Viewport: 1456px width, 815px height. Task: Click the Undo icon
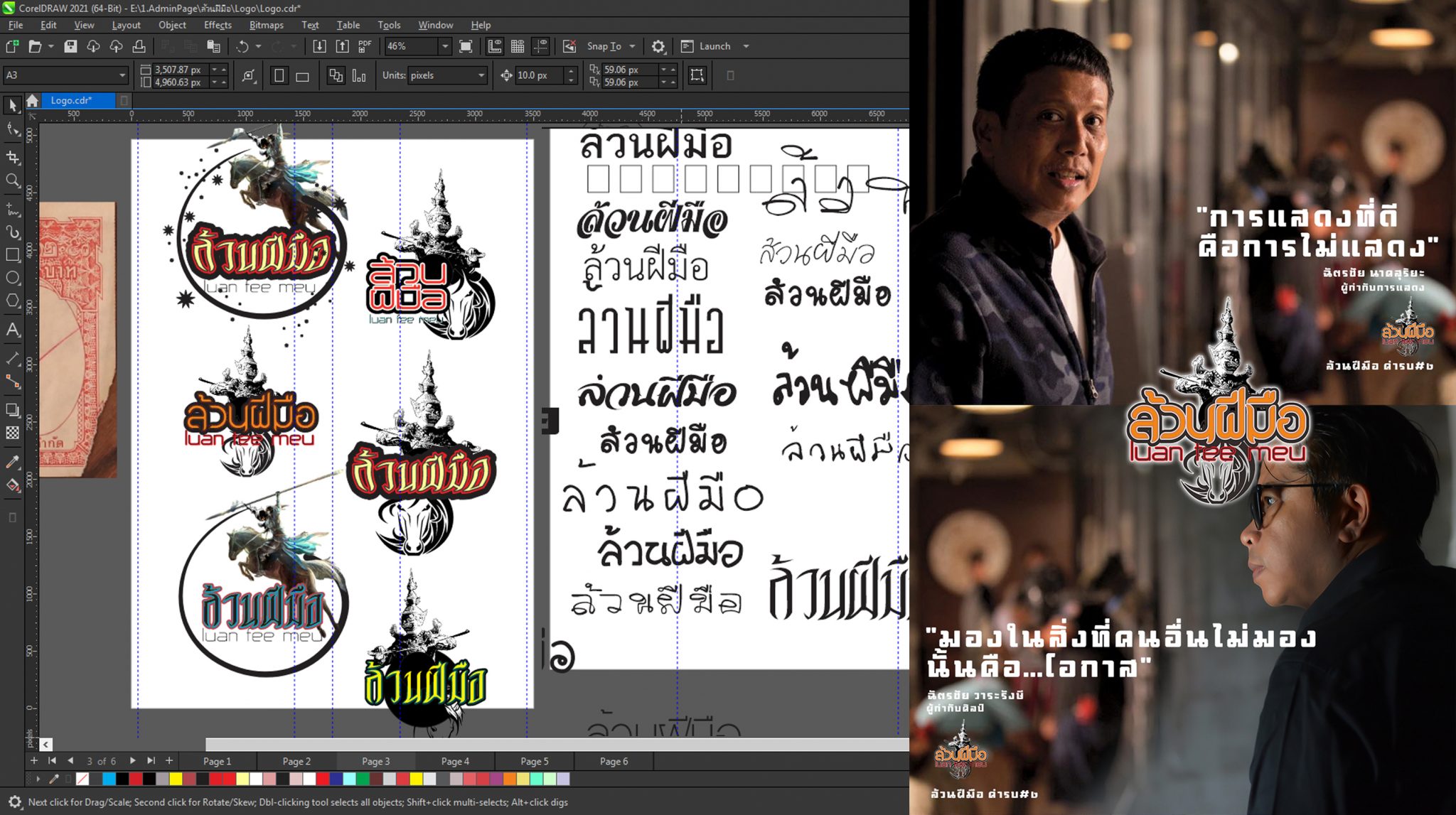(x=242, y=46)
